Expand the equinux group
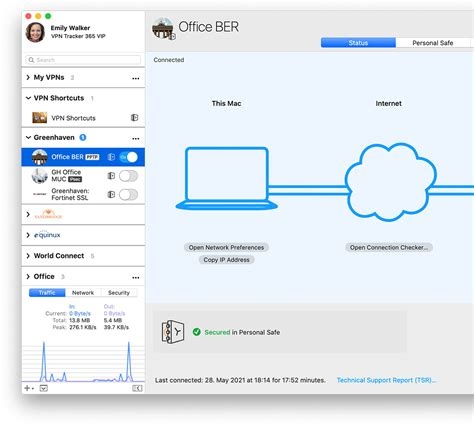 coord(28,235)
